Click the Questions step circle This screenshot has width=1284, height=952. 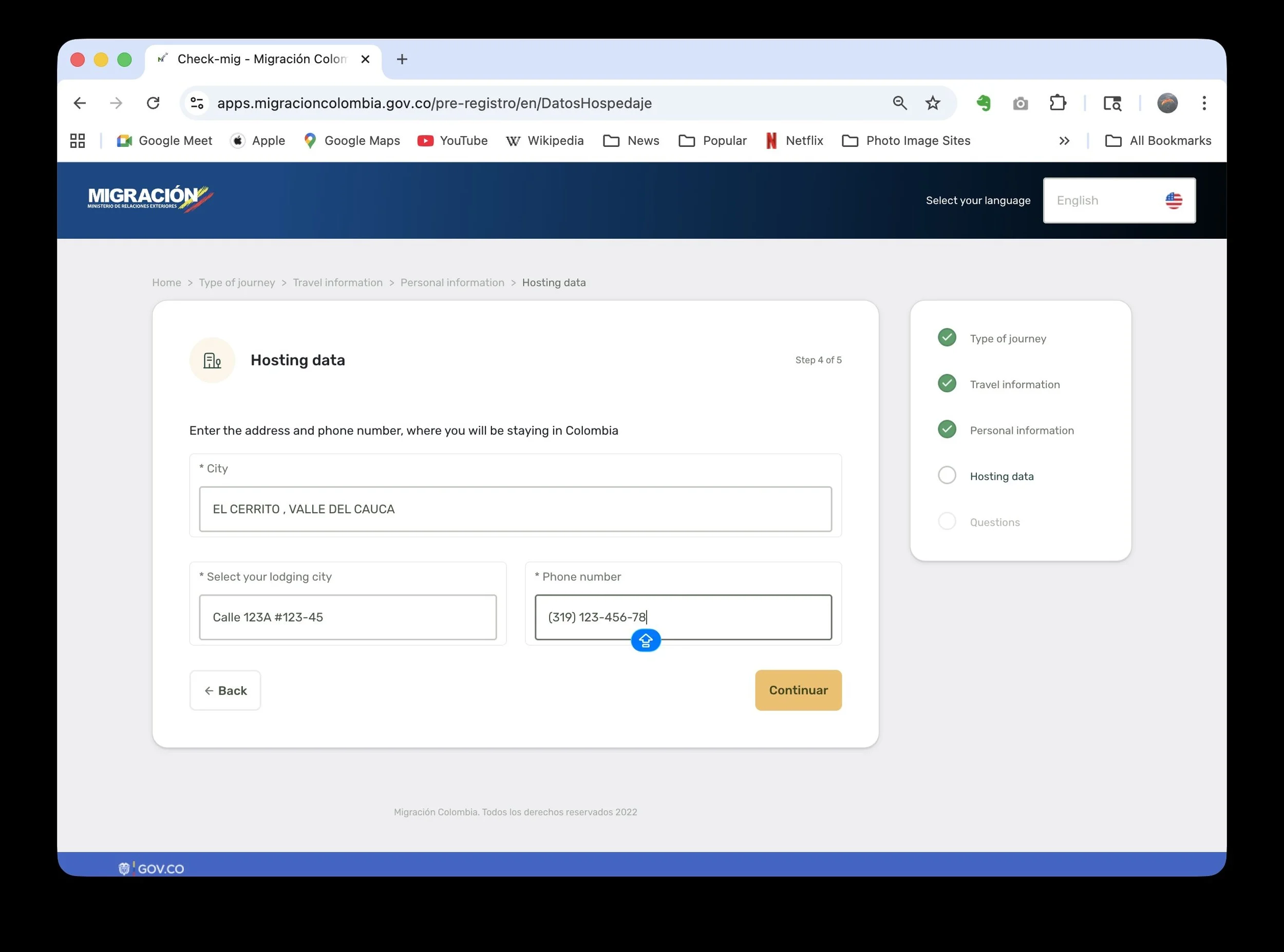click(x=947, y=522)
